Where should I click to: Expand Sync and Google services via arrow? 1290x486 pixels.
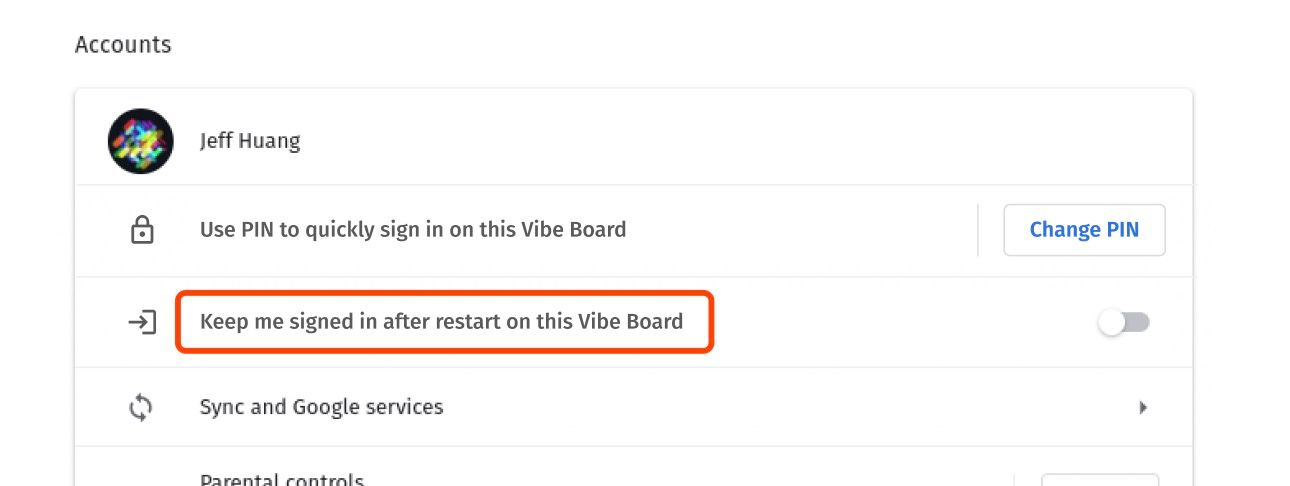(1143, 407)
